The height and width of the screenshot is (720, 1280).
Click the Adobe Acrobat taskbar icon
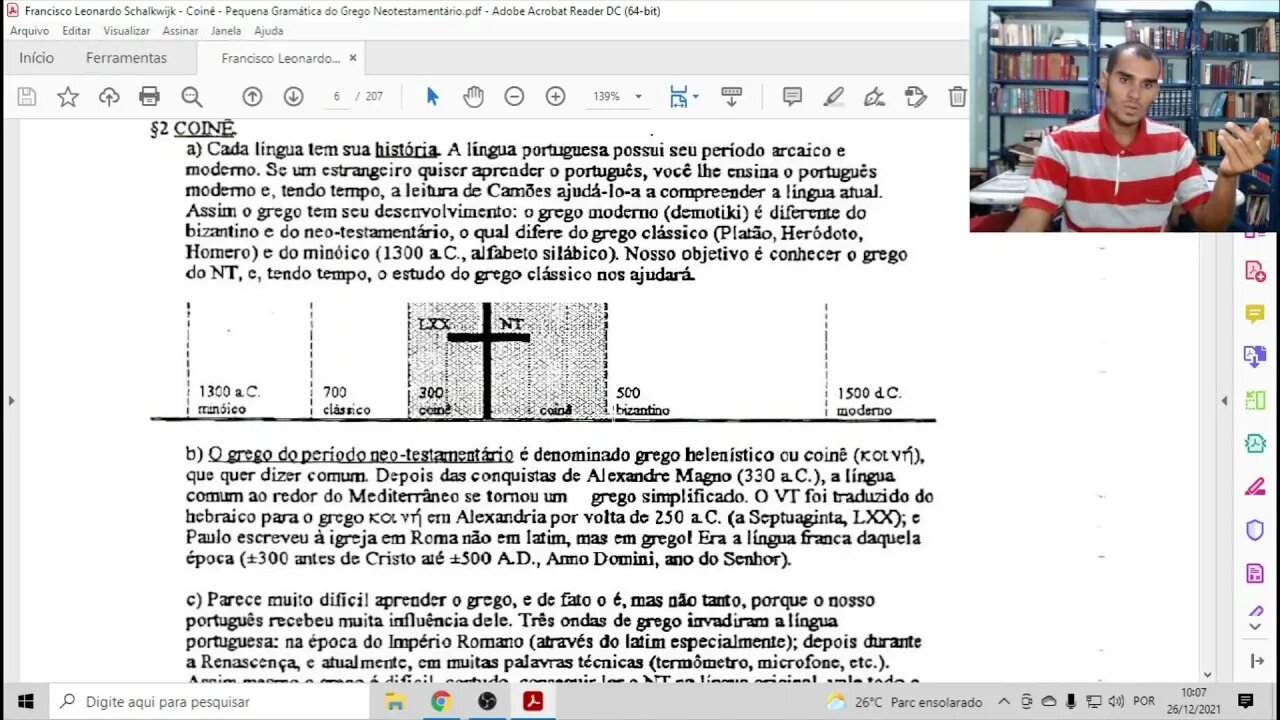533,702
